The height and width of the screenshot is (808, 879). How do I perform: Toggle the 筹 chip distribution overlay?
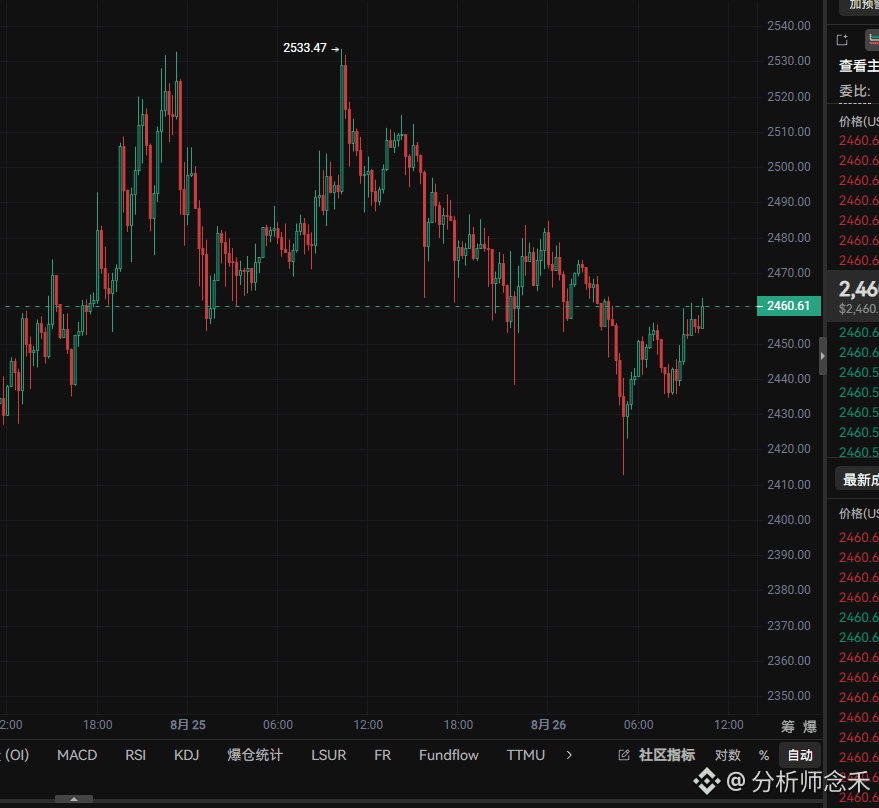[x=788, y=727]
